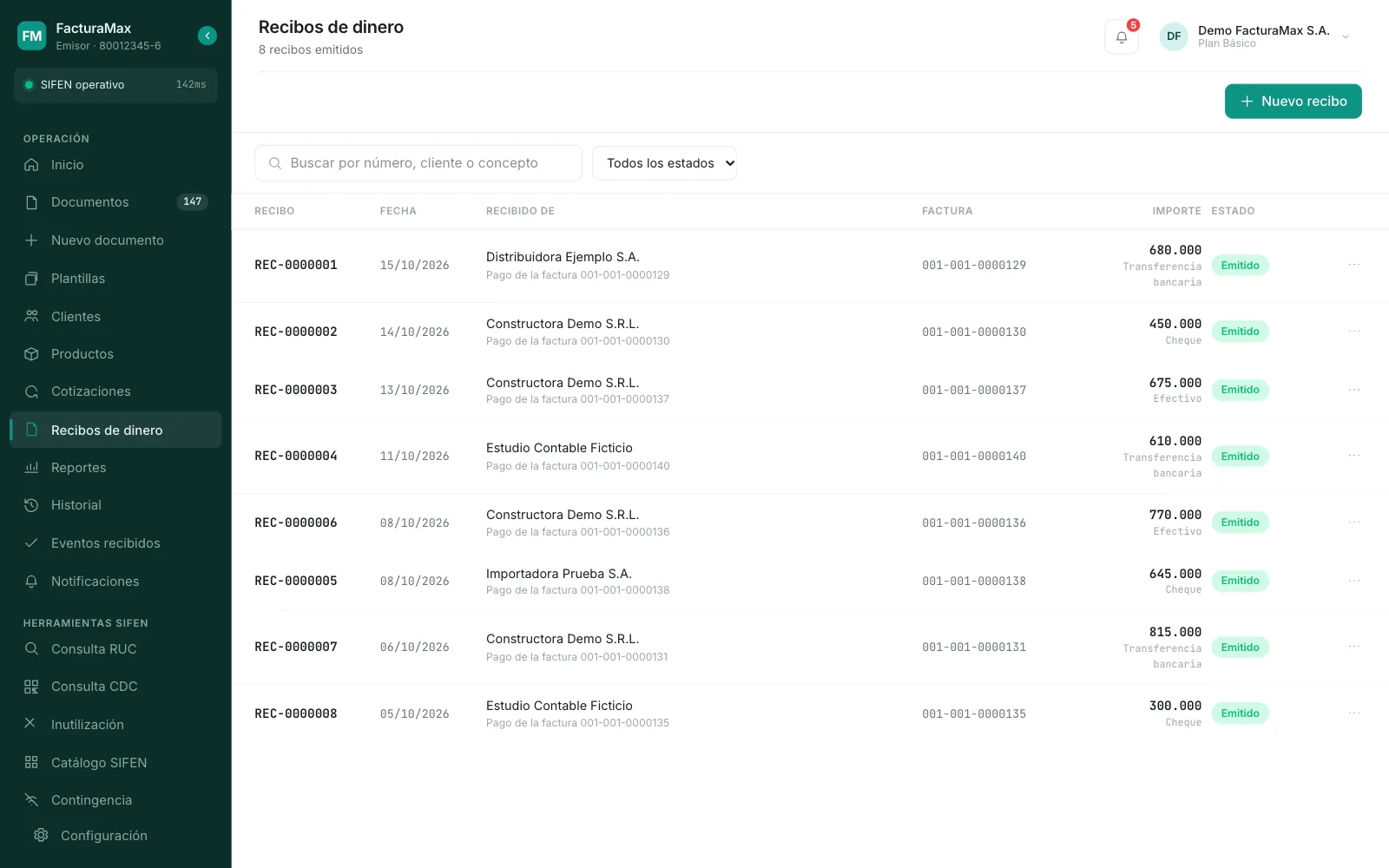Click date 15/10/2026
Viewport: 1389px width, 868px height.
[414, 266]
